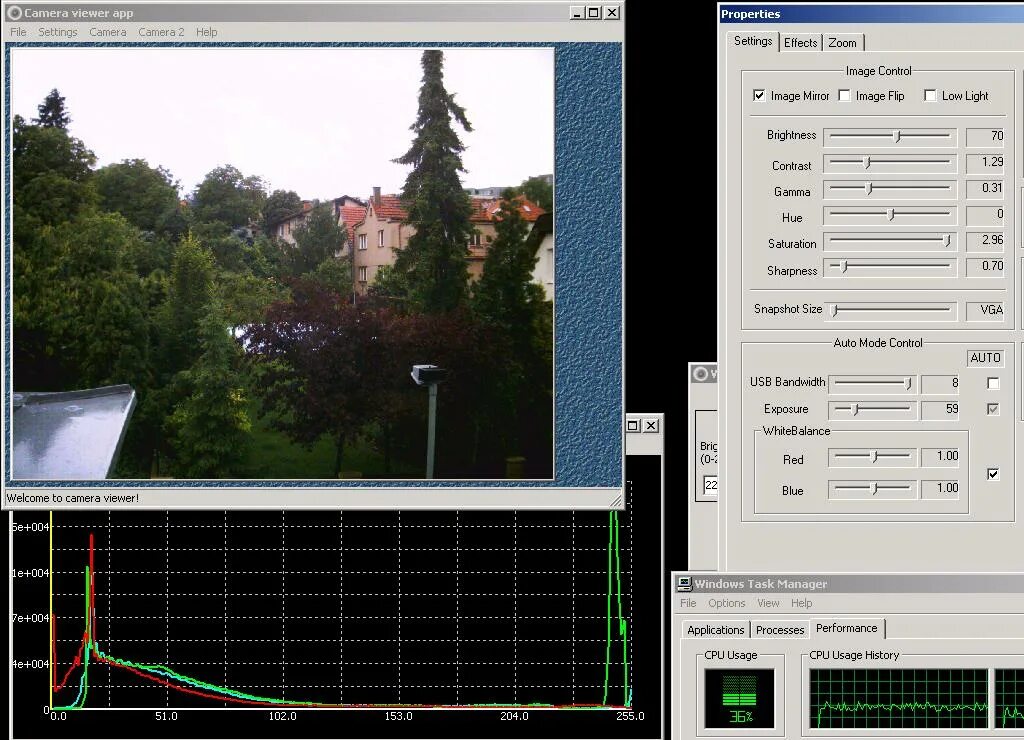Switch to the Zoom tab
1024x740 pixels.
[x=841, y=43]
